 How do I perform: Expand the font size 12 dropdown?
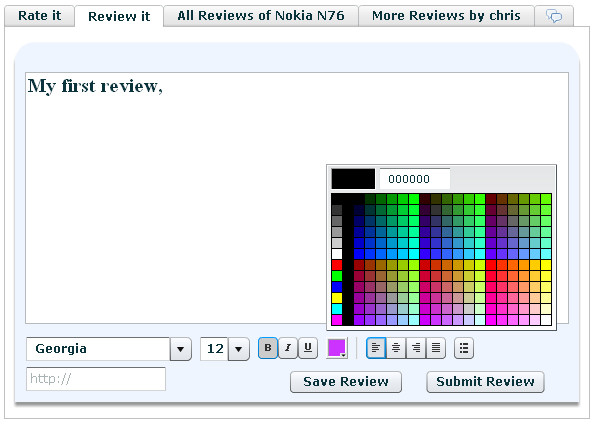click(x=238, y=349)
